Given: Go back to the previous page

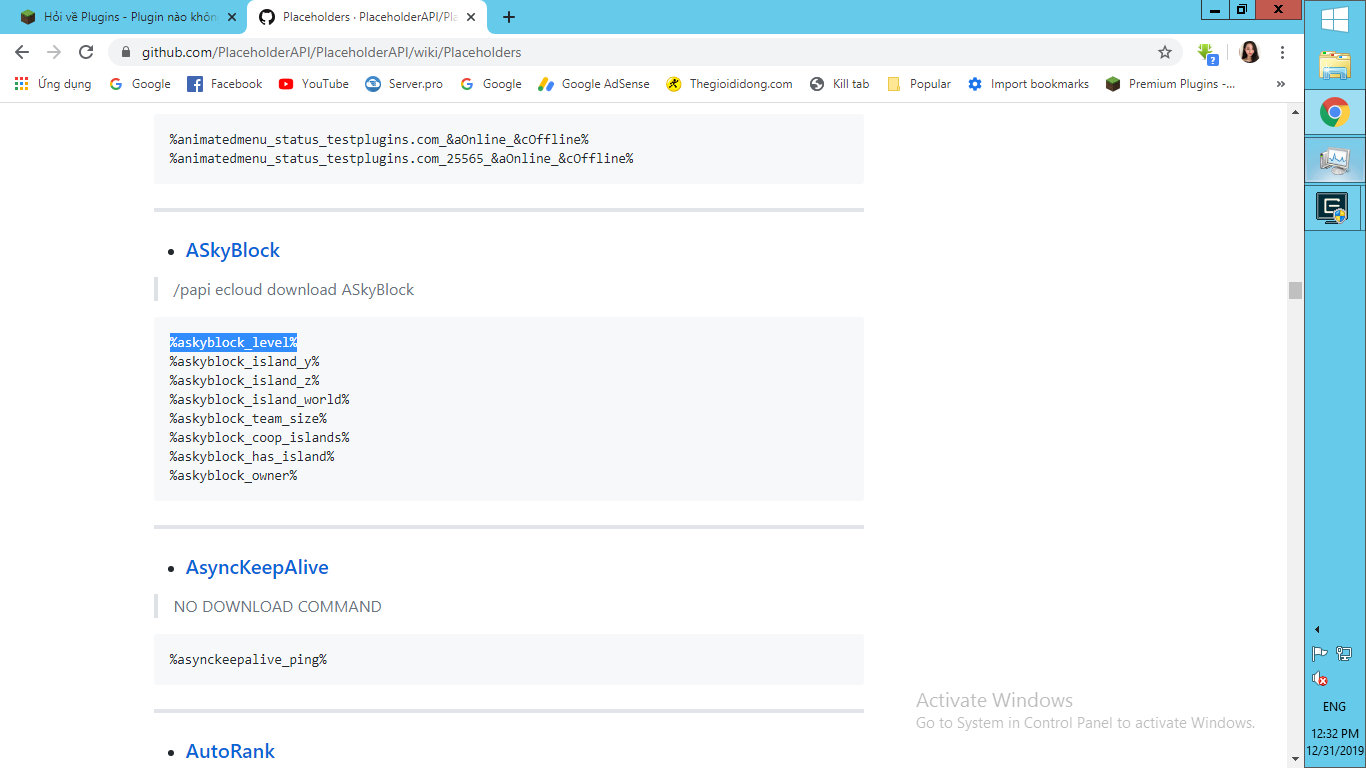Looking at the screenshot, I should (x=22, y=52).
